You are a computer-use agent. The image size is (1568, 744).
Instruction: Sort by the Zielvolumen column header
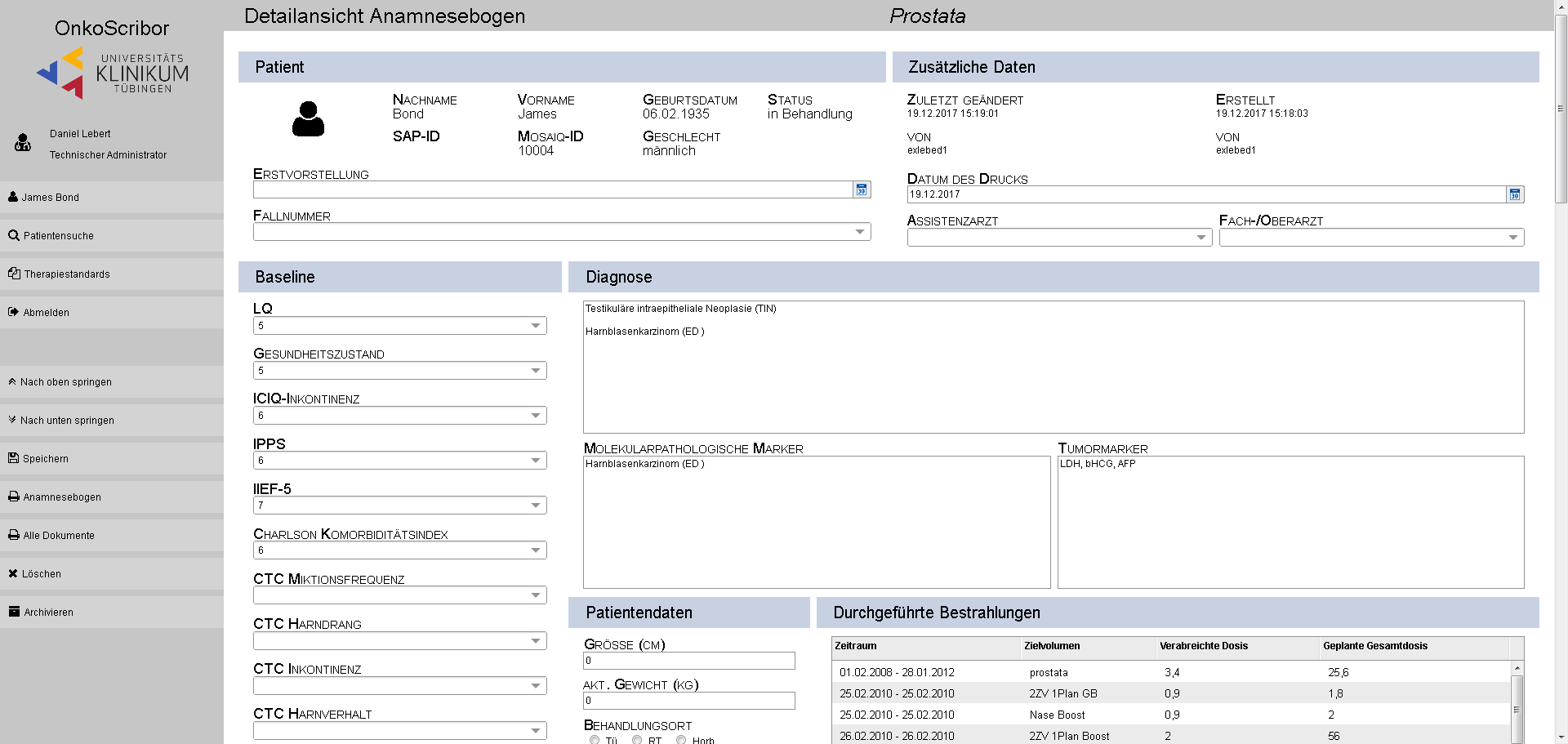tap(1089, 646)
